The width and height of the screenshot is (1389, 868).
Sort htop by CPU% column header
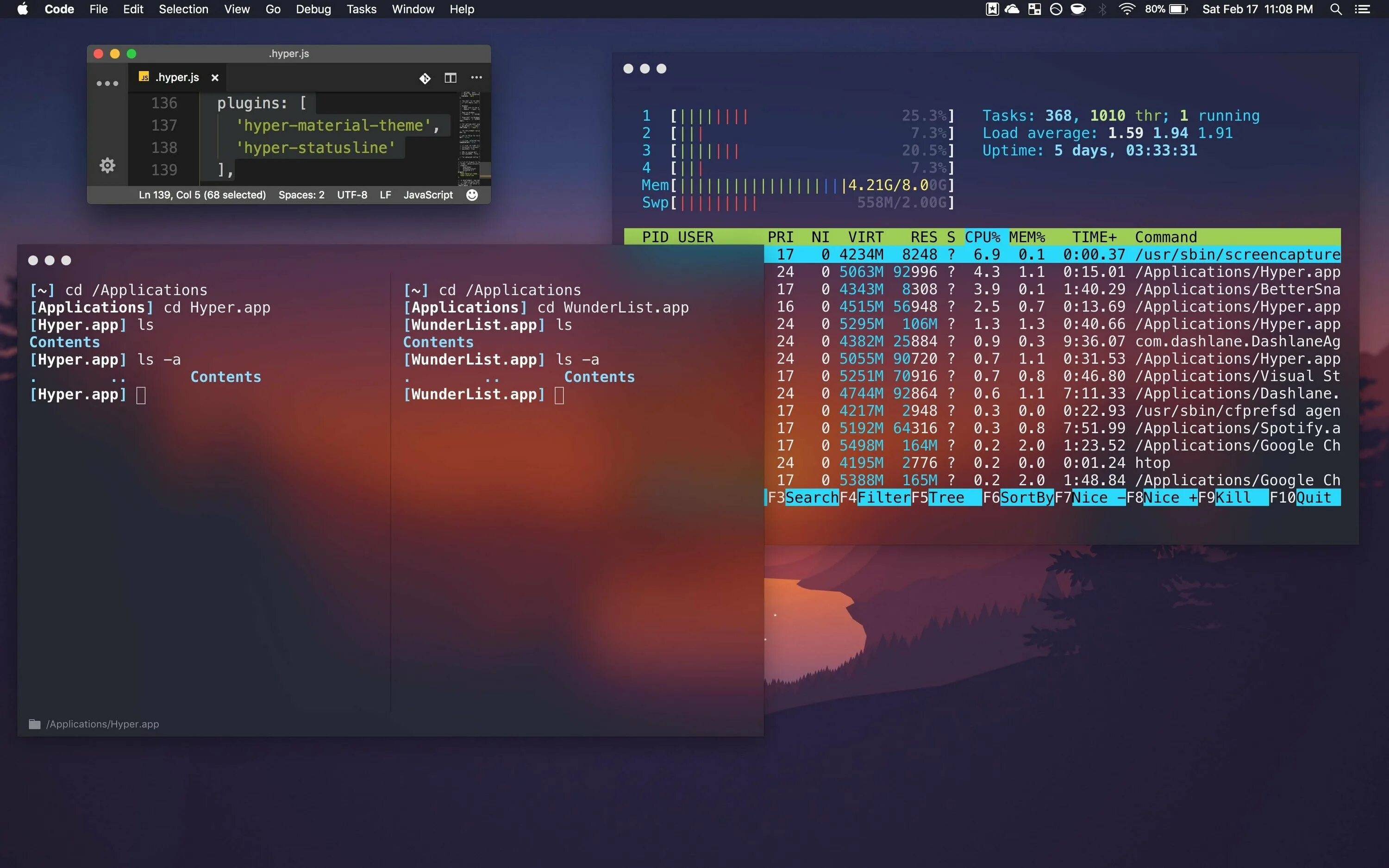coord(982,237)
